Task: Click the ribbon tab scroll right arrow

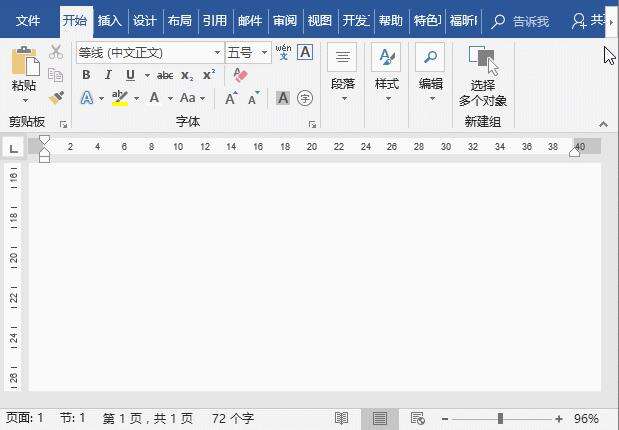Action: (611, 22)
